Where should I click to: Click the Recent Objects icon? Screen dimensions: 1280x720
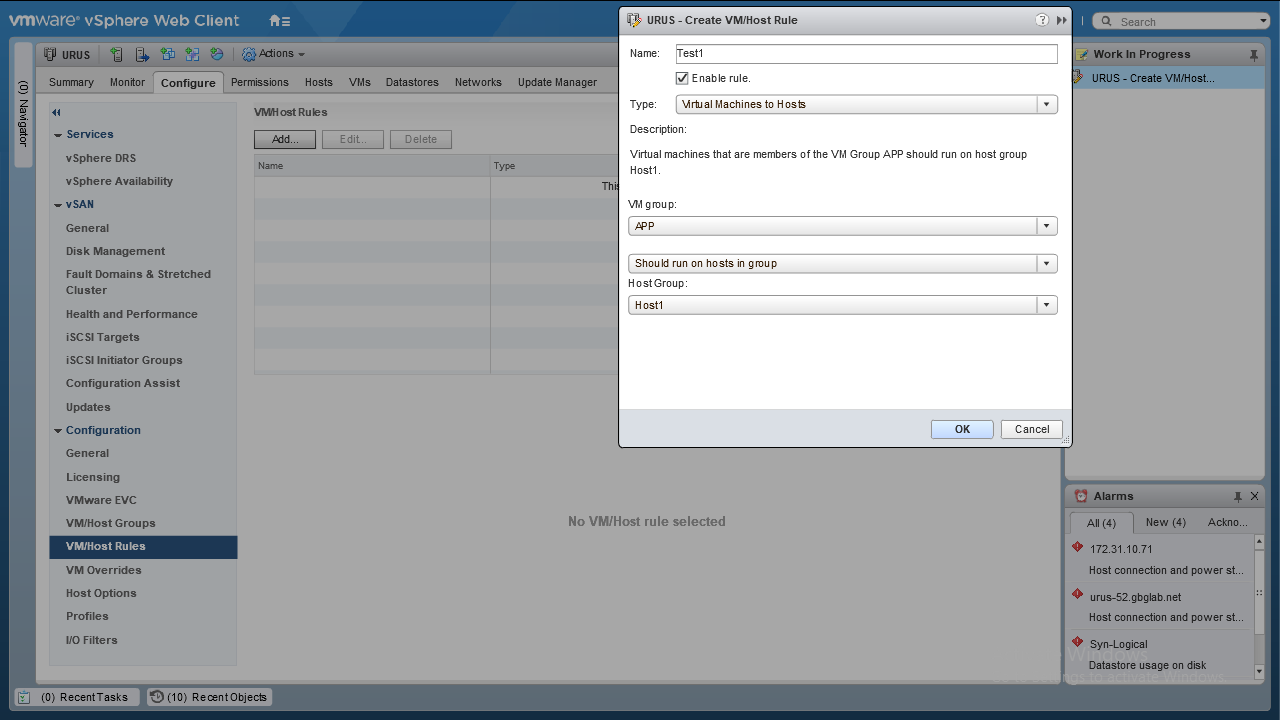click(157, 697)
